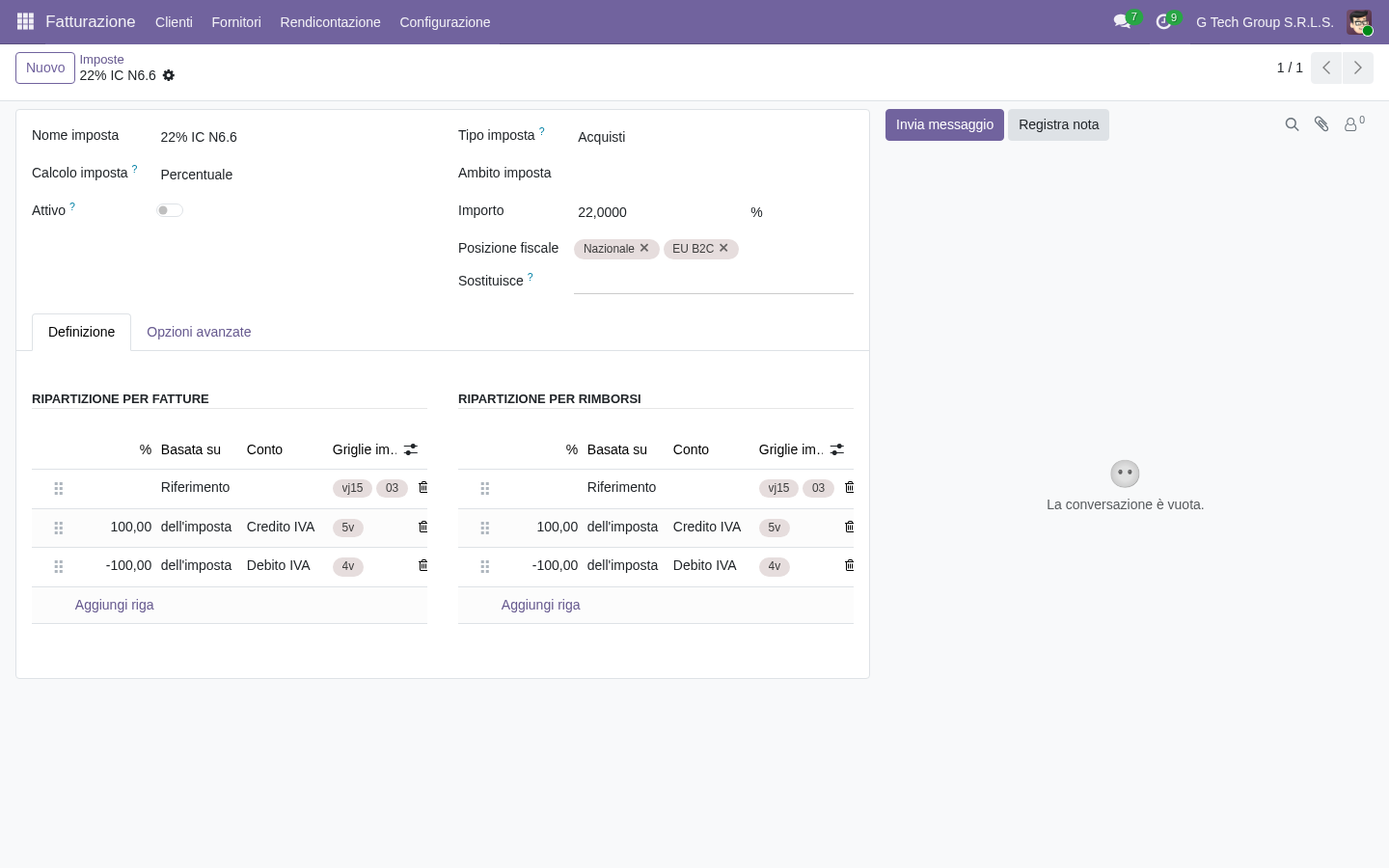Switch to Opzioni avanzate tab
This screenshot has width=1389, height=868.
[199, 332]
